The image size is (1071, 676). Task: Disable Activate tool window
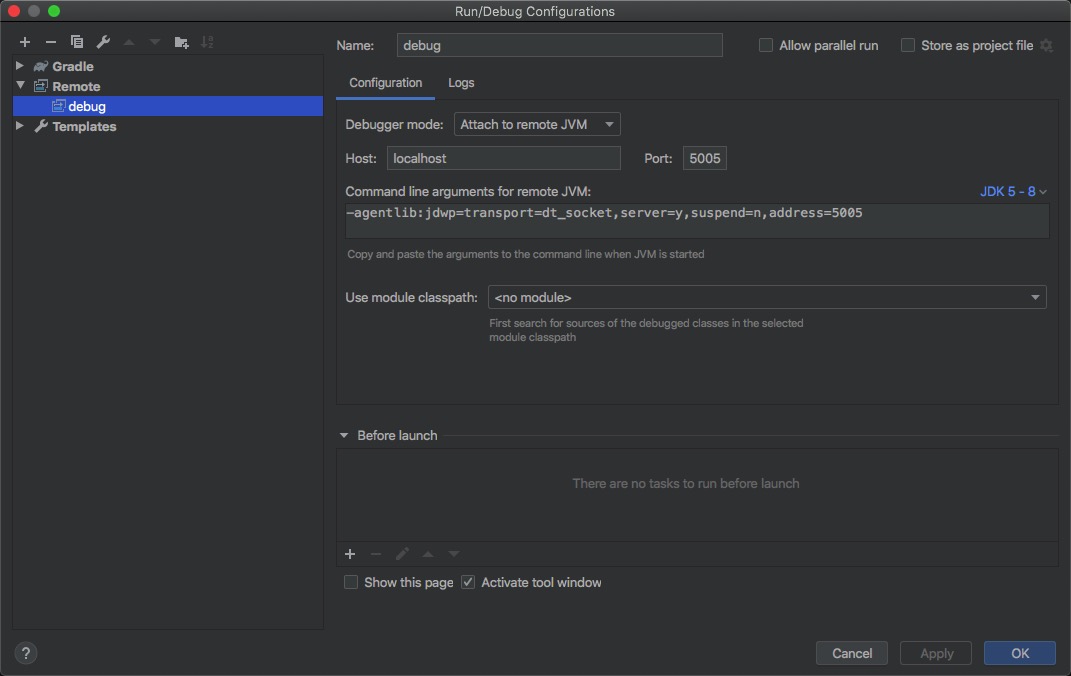pos(468,582)
